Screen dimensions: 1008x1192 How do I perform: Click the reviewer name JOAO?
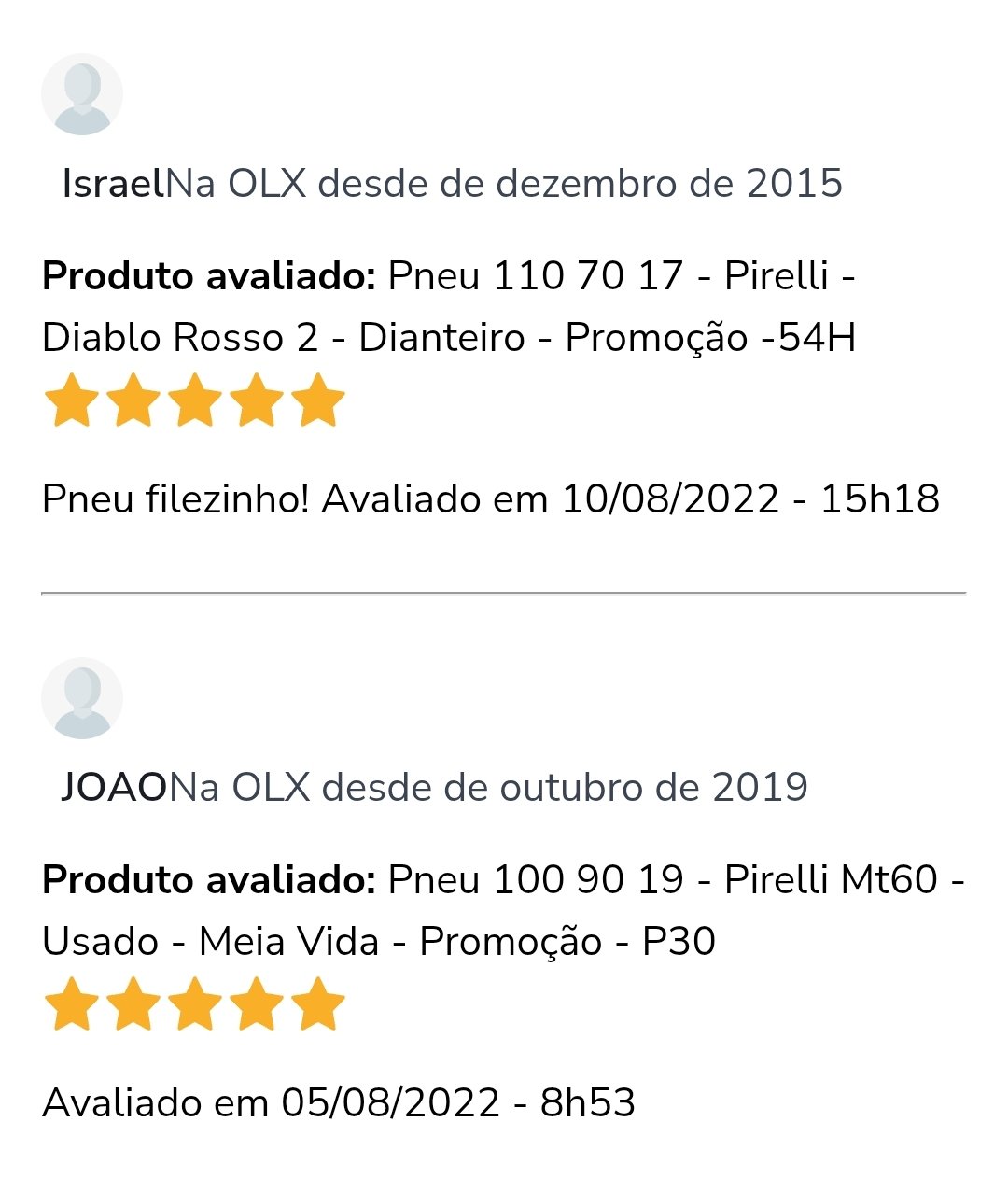tap(114, 787)
